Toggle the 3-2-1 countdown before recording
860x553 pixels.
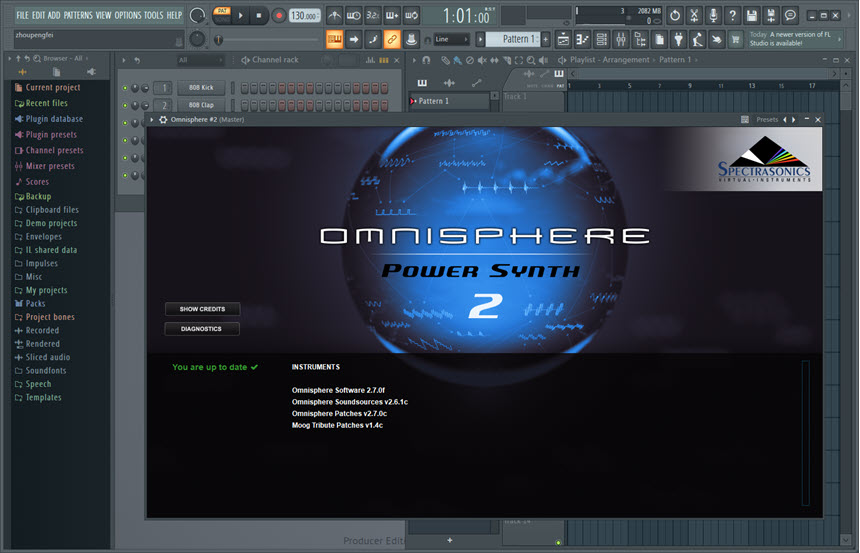(x=373, y=15)
